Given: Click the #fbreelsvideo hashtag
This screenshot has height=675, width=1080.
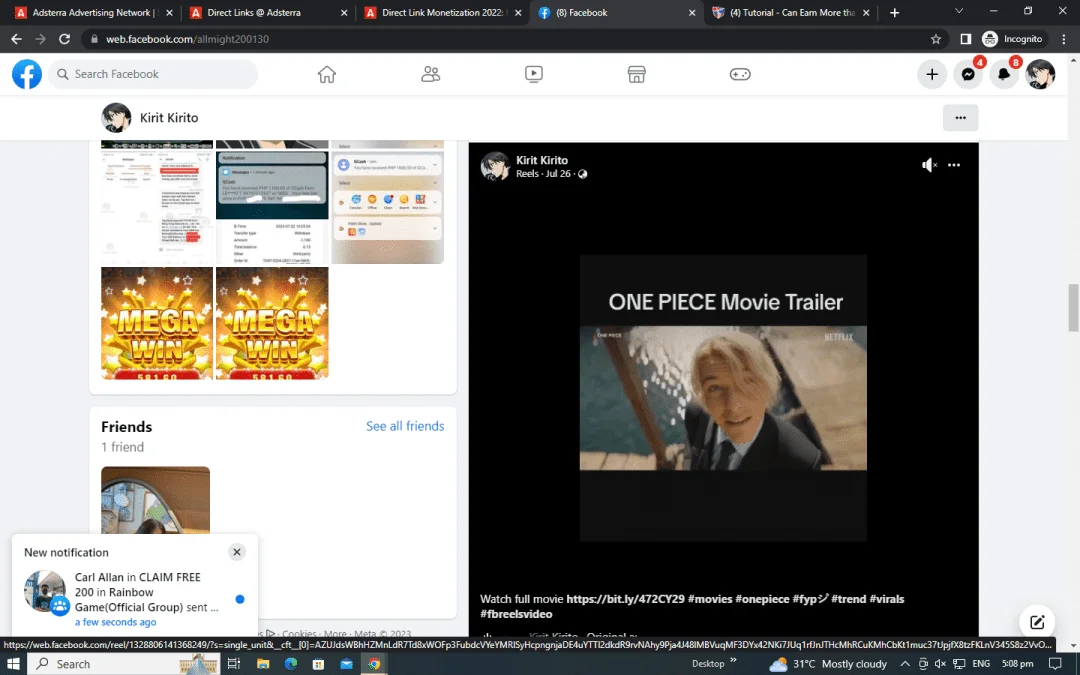Looking at the screenshot, I should pyautogui.click(x=516, y=614).
